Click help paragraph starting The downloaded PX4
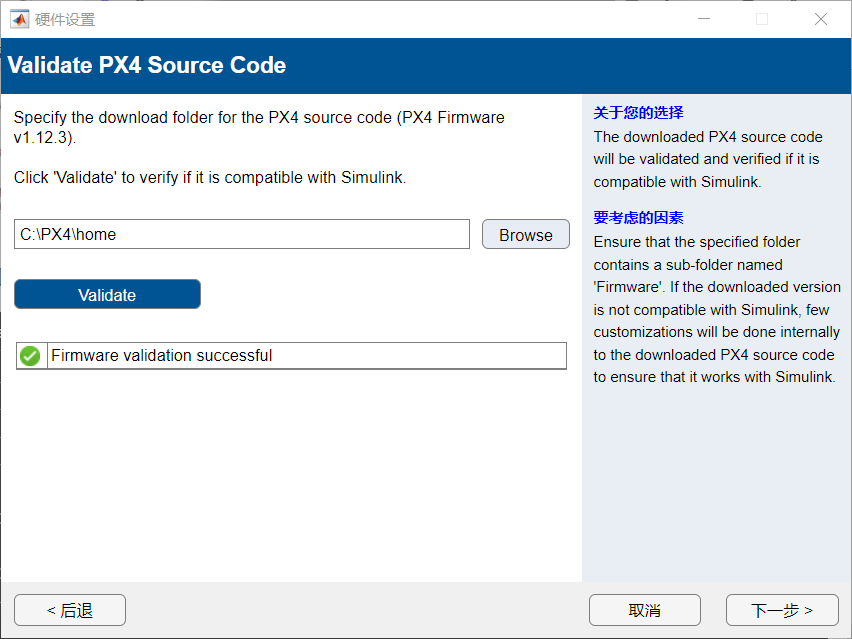 tap(708, 159)
